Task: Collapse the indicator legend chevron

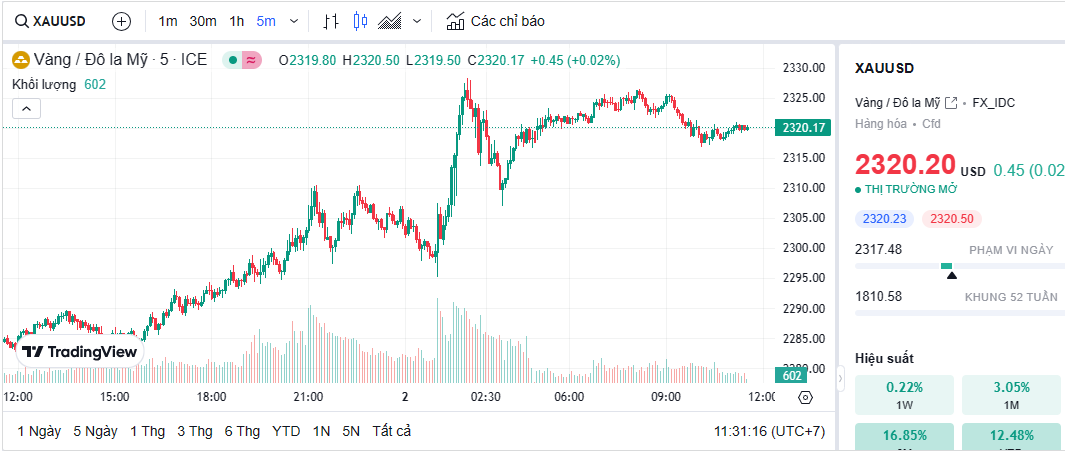Action: (x=26, y=108)
